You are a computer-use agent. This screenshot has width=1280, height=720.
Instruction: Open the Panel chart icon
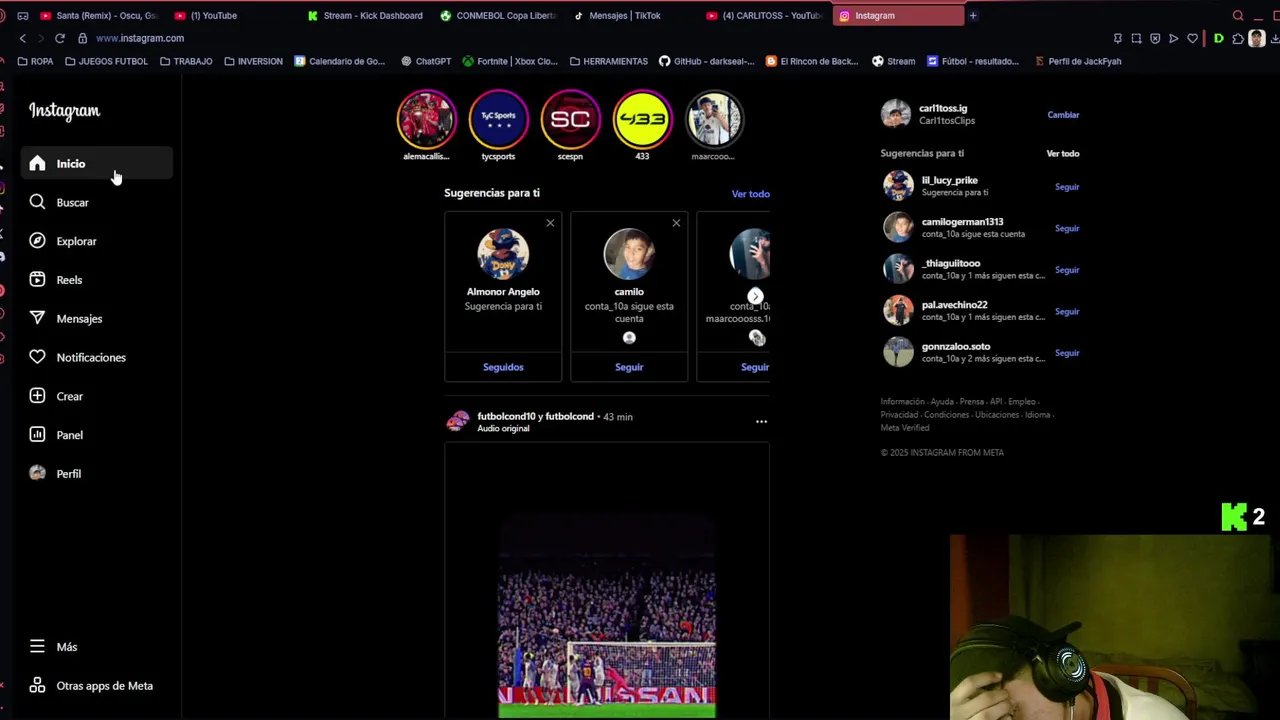37,435
